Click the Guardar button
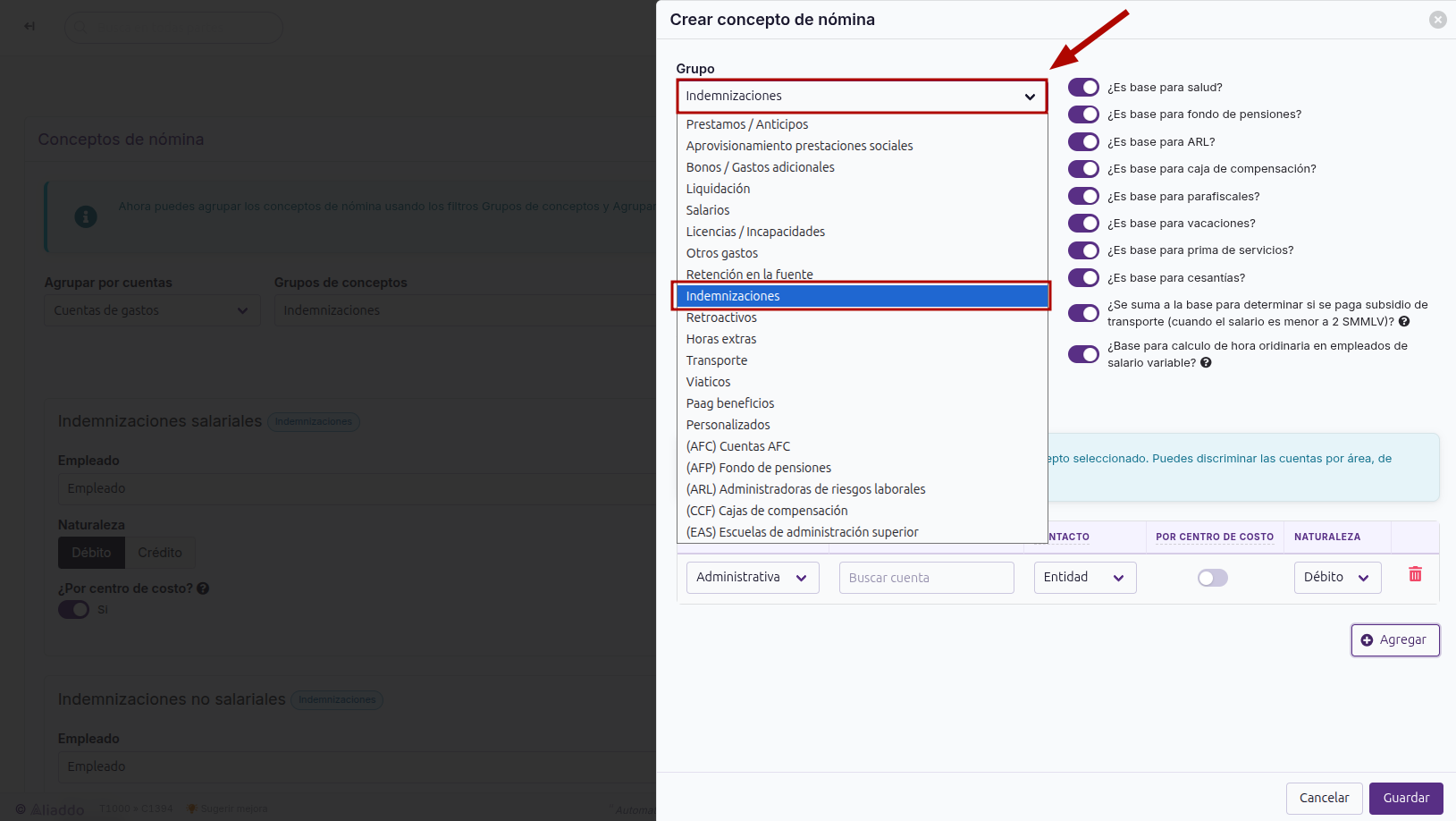The width and height of the screenshot is (1456, 821). click(x=1406, y=799)
